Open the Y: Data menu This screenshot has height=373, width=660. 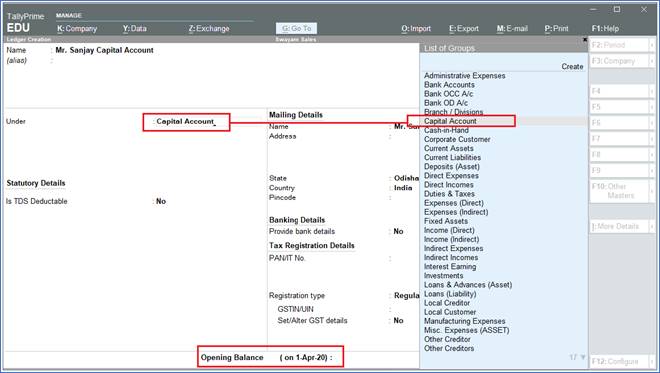click(135, 29)
